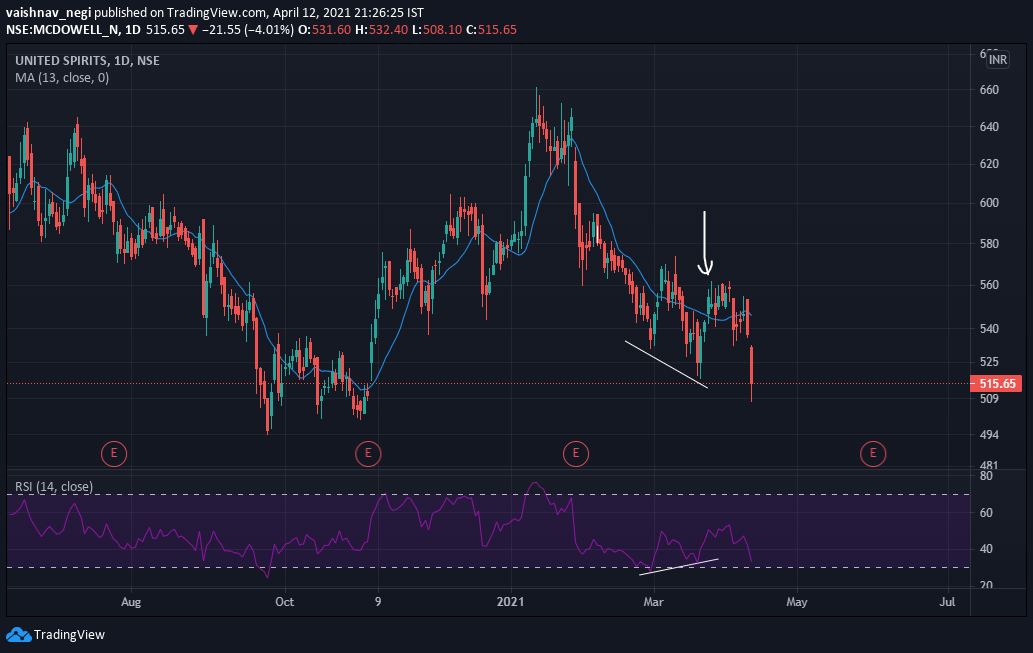This screenshot has height=653, width=1033.
Task: Click the L:508.10 low value
Action: 437,30
